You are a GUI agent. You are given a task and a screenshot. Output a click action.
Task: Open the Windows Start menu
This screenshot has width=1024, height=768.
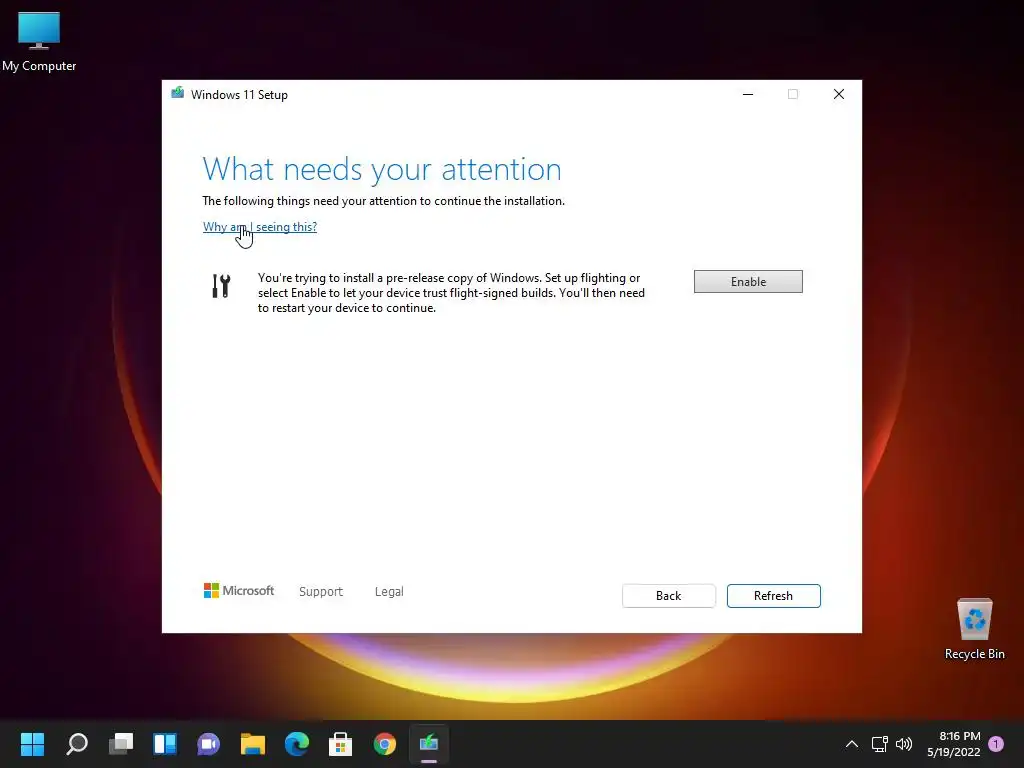[32, 743]
